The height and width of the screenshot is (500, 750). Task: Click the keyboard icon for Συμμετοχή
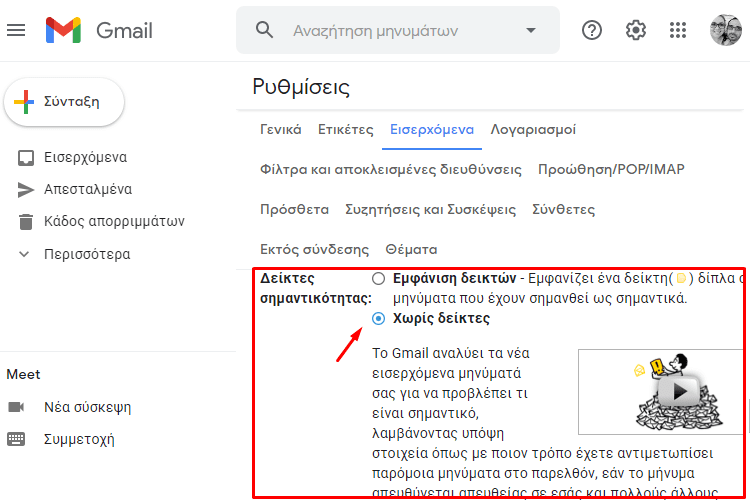point(16,439)
